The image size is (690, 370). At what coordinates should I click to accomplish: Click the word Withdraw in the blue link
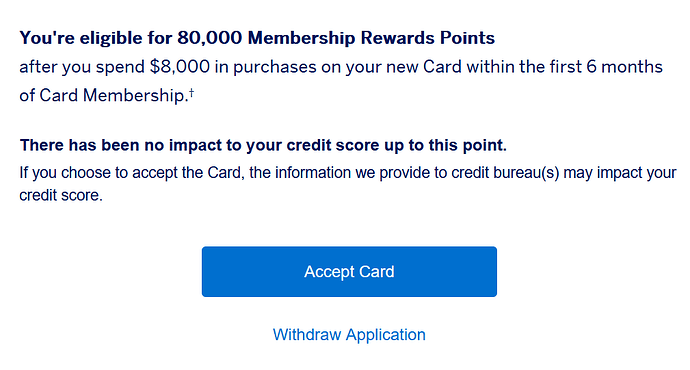coord(307,334)
